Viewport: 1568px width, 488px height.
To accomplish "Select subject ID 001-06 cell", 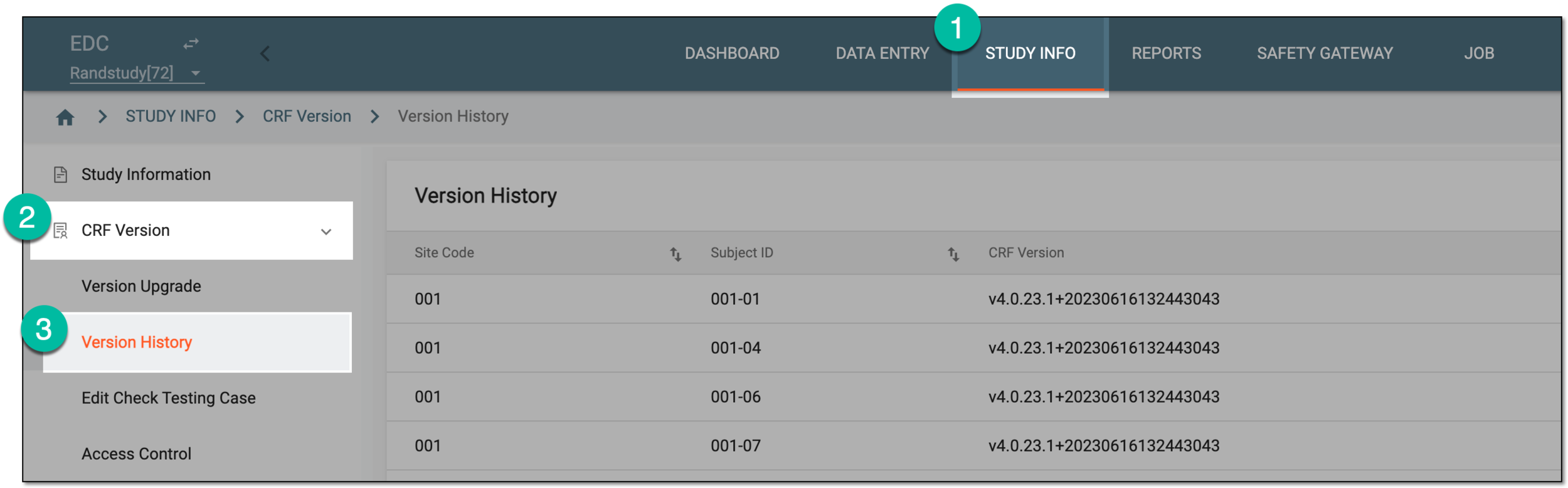I will (x=735, y=397).
